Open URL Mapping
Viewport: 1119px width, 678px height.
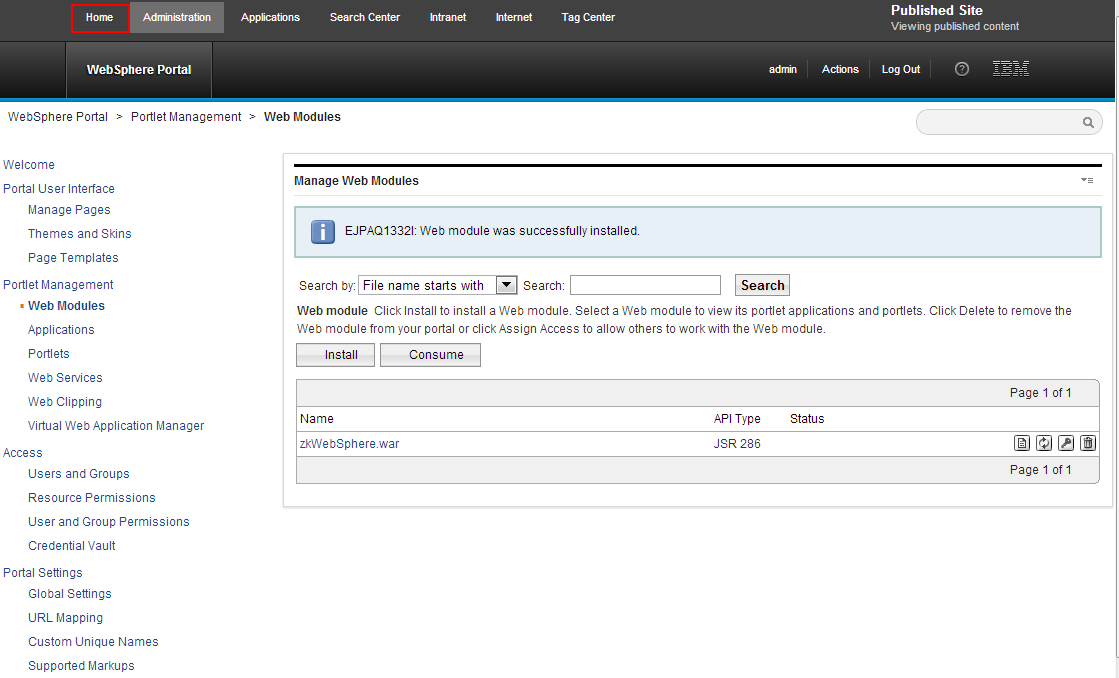66,618
